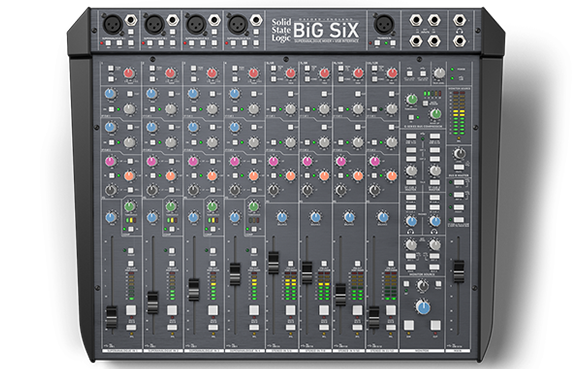
Task: Click the headphone icon between output jacks
Action: pos(459,31)
